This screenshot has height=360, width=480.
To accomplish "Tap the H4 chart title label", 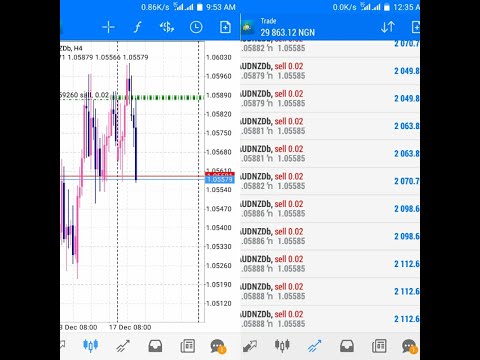I will [x=71, y=48].
